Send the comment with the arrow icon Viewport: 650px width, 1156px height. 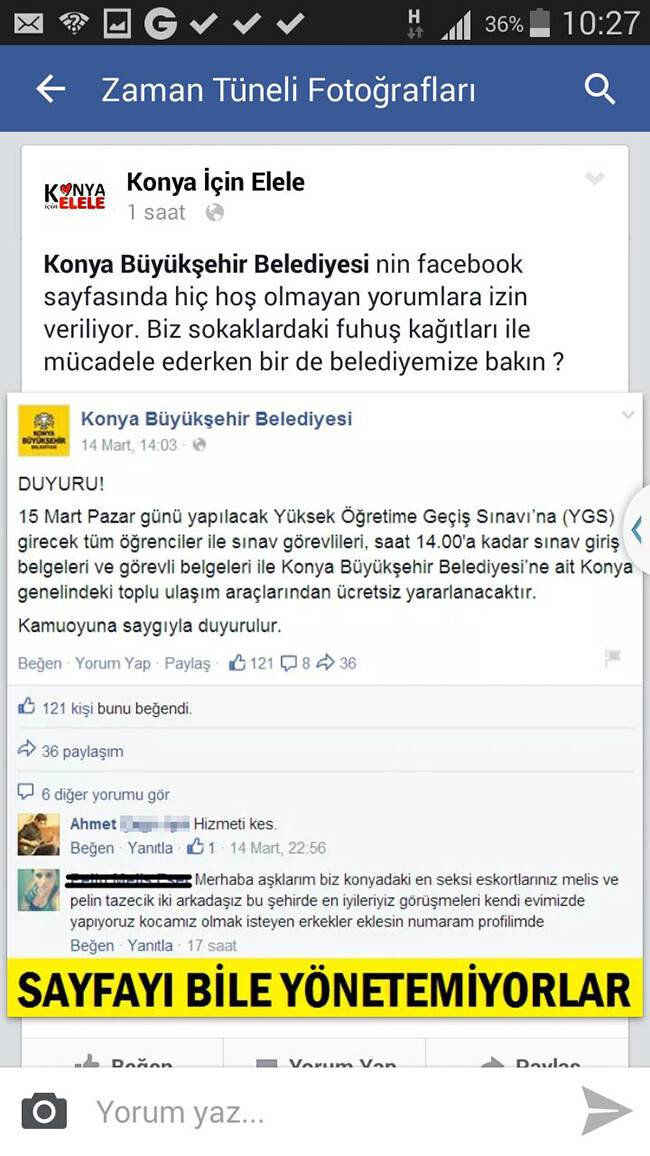[607, 1110]
